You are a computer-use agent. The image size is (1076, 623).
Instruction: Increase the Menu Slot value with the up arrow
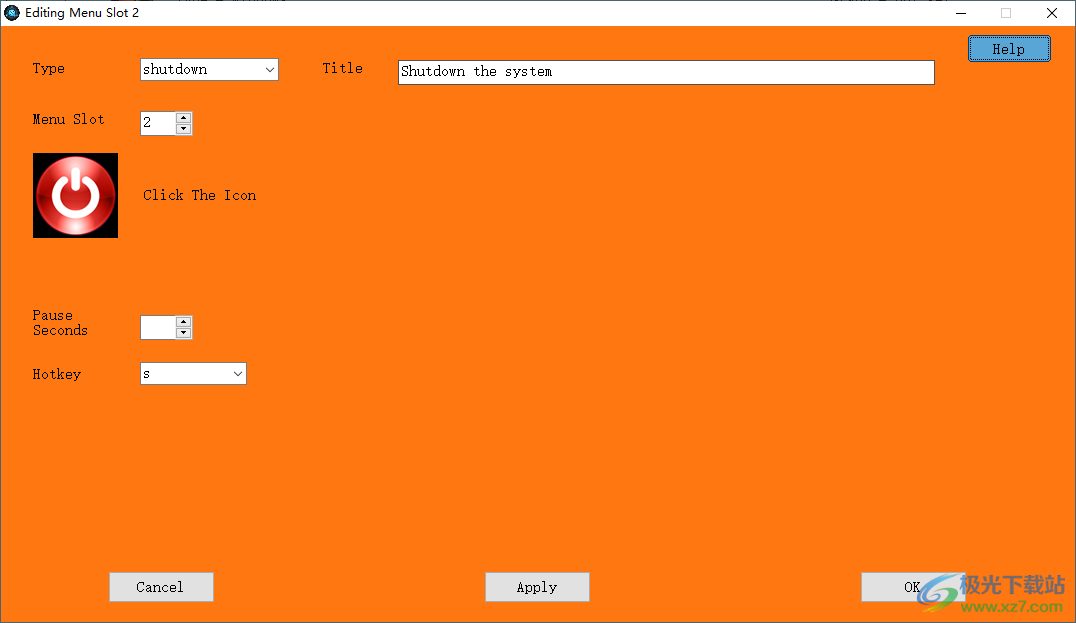[x=185, y=118]
